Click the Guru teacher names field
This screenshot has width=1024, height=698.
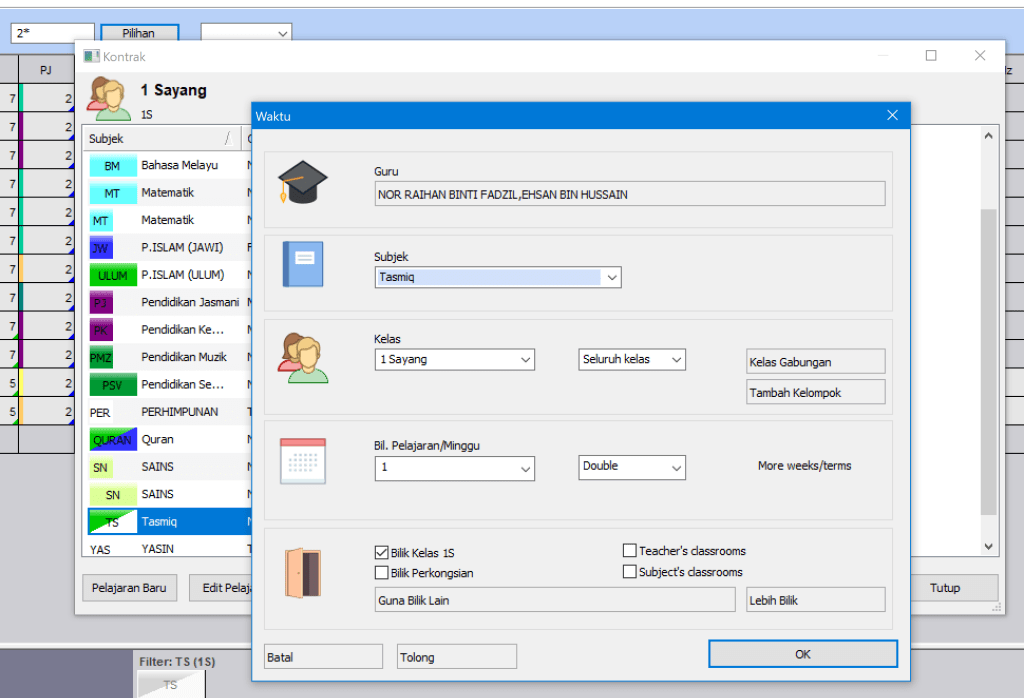[630, 194]
